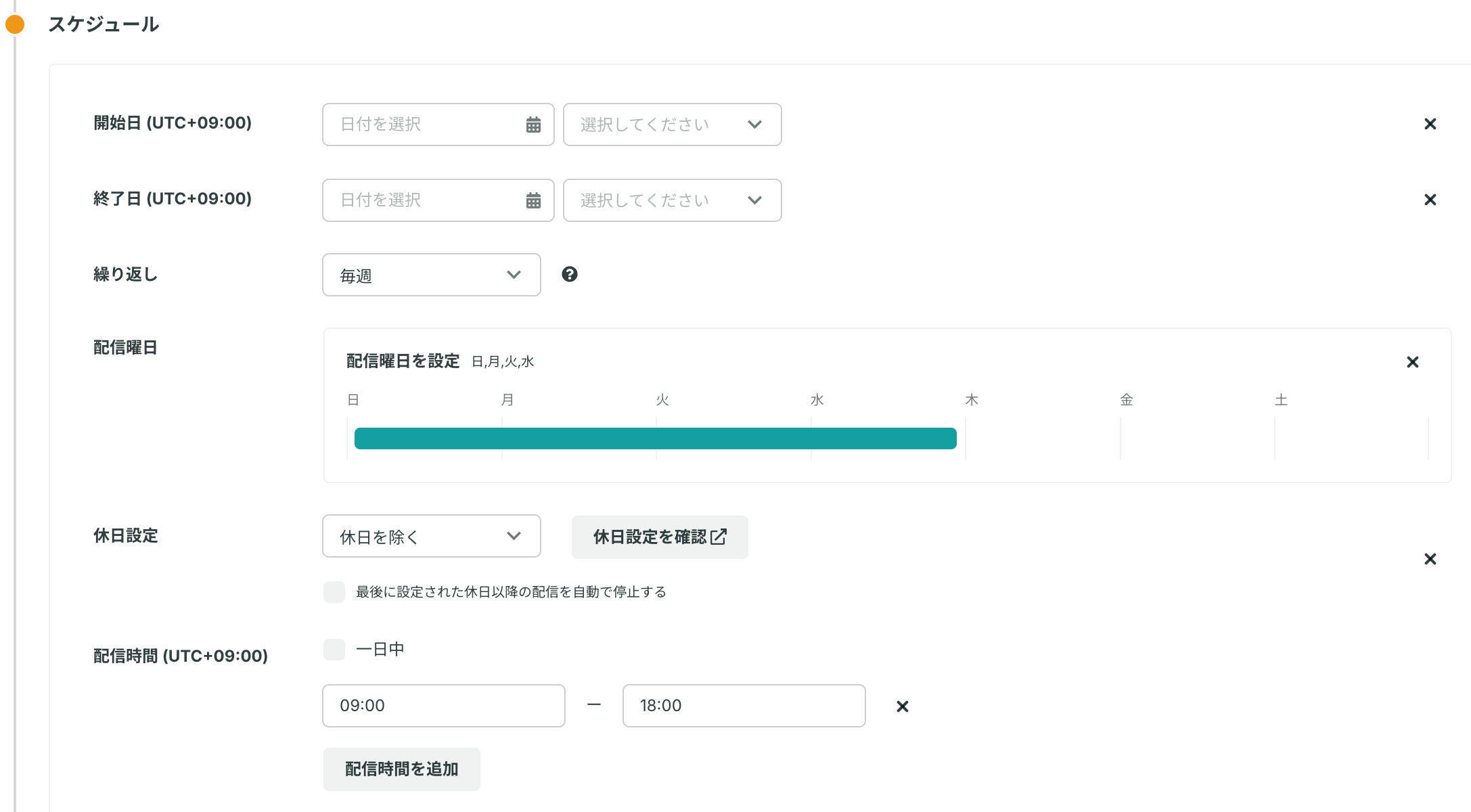Select 土 in the delivery weekday header
Viewport: 1471px width, 812px height.
pyautogui.click(x=1282, y=399)
